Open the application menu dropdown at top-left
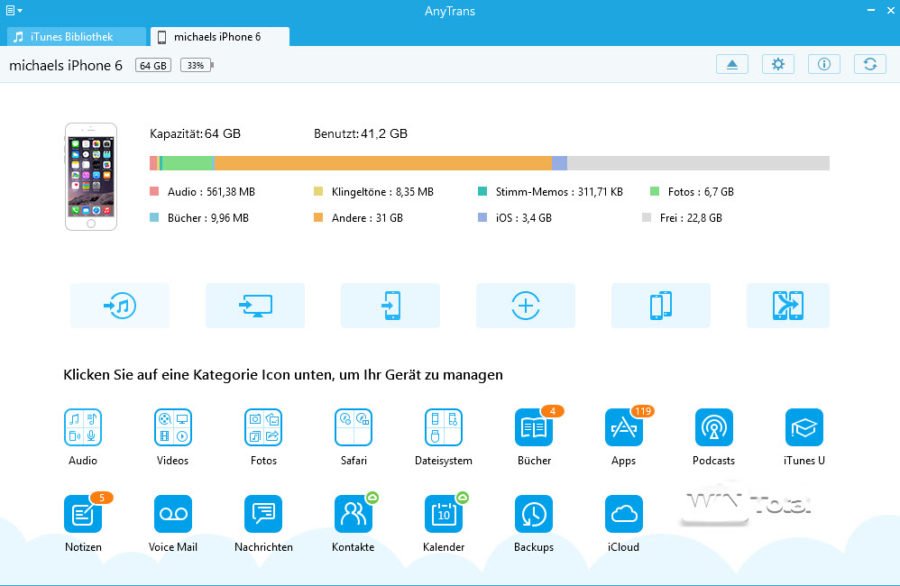Screen dimensions: 900x586 (x=14, y=10)
